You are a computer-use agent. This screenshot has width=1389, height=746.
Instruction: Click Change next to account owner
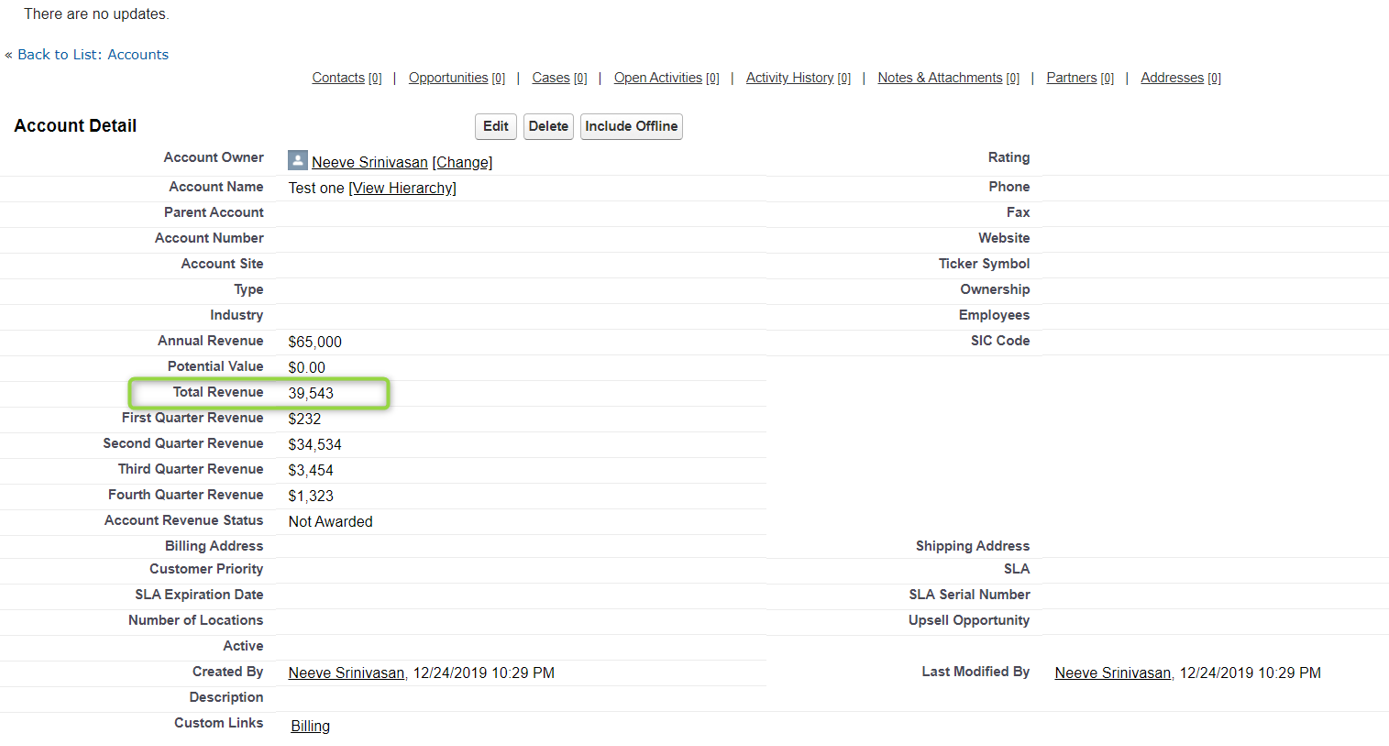(462, 162)
